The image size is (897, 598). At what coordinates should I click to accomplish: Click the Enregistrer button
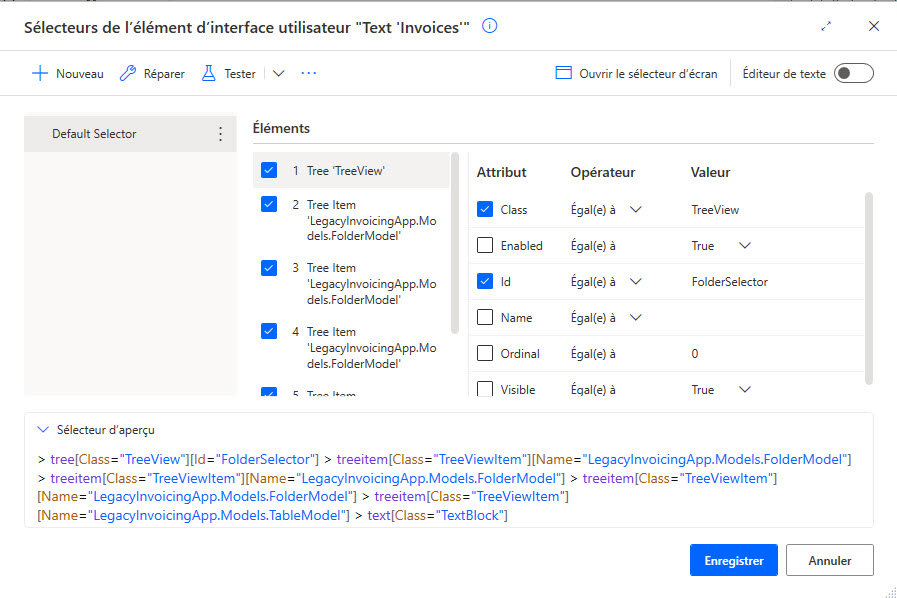[x=733, y=561]
